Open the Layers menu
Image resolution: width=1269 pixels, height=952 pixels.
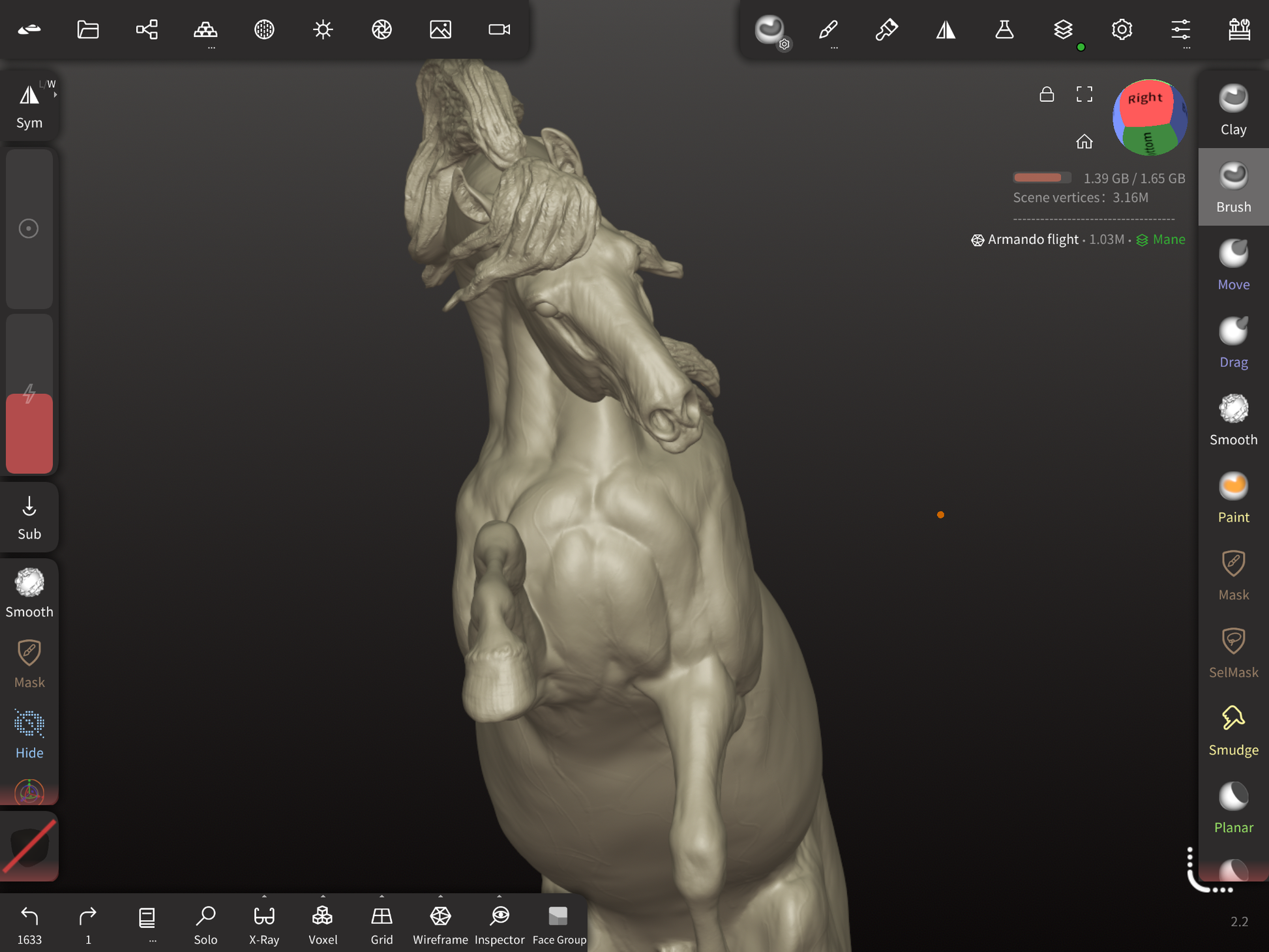coord(1063,29)
